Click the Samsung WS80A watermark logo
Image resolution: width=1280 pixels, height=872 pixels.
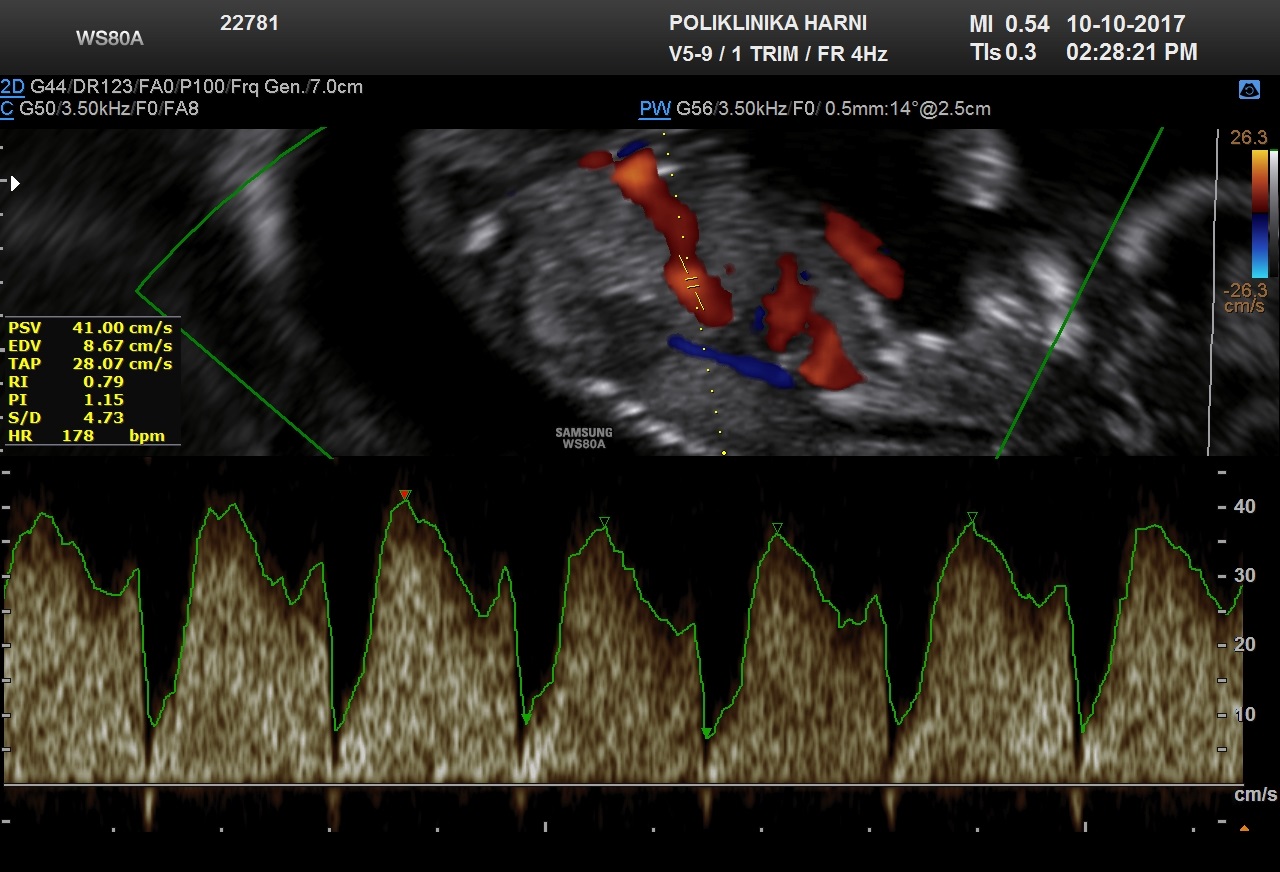tap(584, 438)
